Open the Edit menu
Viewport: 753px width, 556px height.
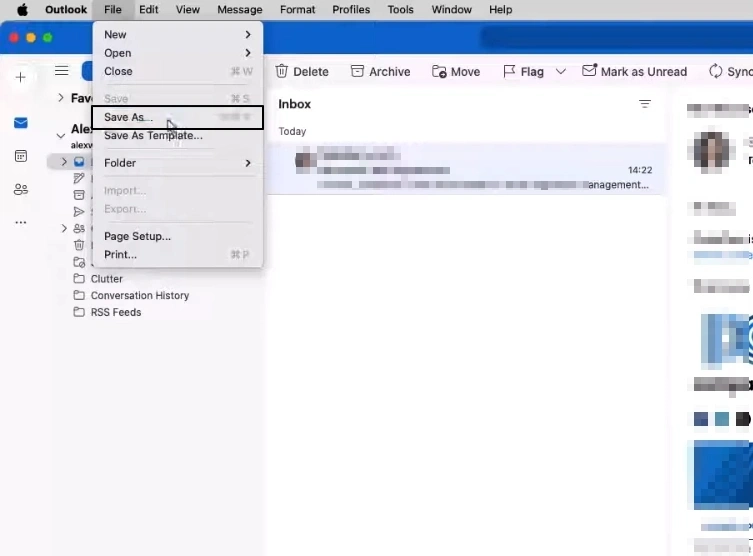[x=148, y=10]
